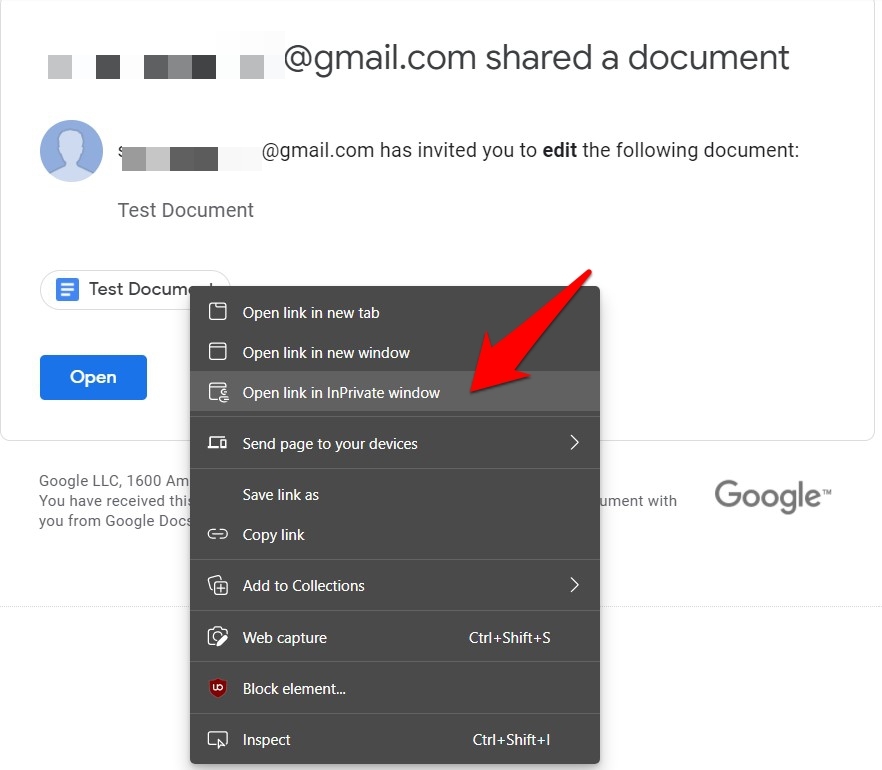This screenshot has height=770, width=882.
Task: Choose Open link in new tab
Action: pyautogui.click(x=395, y=312)
